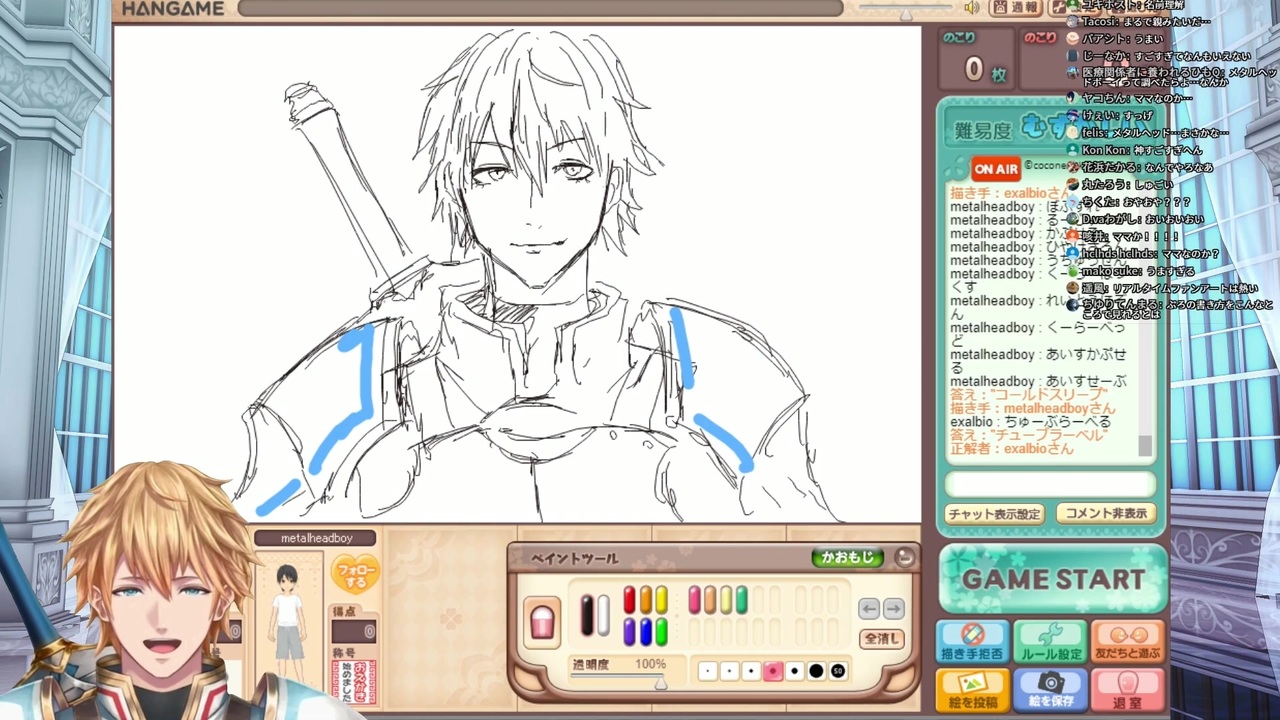Click the Tacosi comment in stream chat
This screenshot has height=720, width=1280.
pyautogui.click(x=1138, y=21)
